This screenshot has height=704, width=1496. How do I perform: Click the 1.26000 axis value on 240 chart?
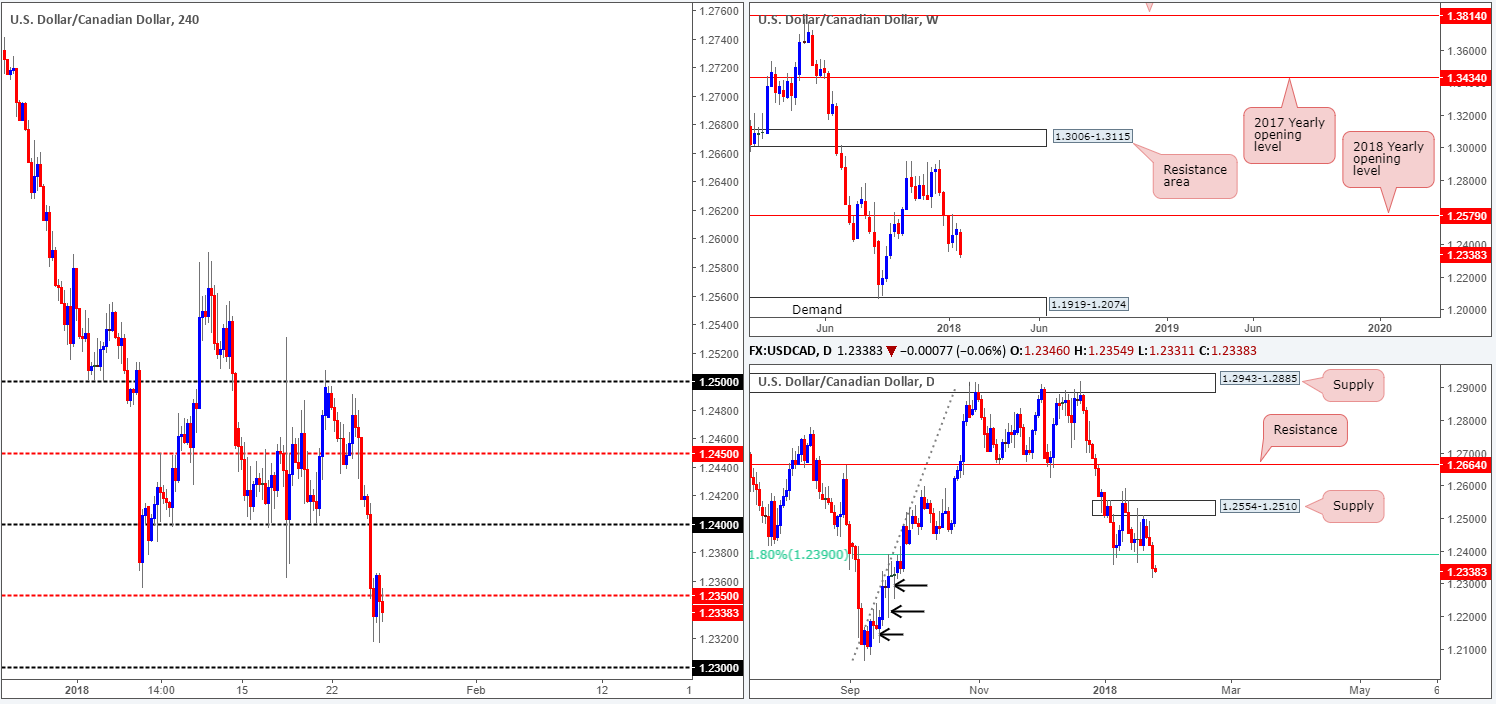(720, 239)
